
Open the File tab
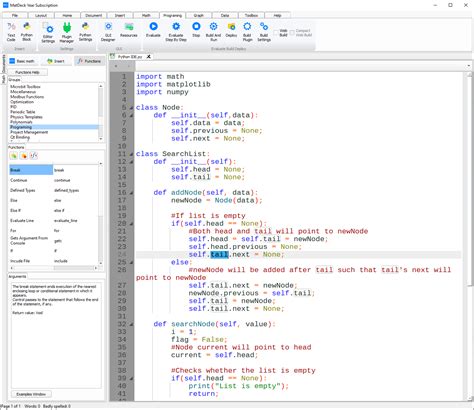click(x=15, y=15)
